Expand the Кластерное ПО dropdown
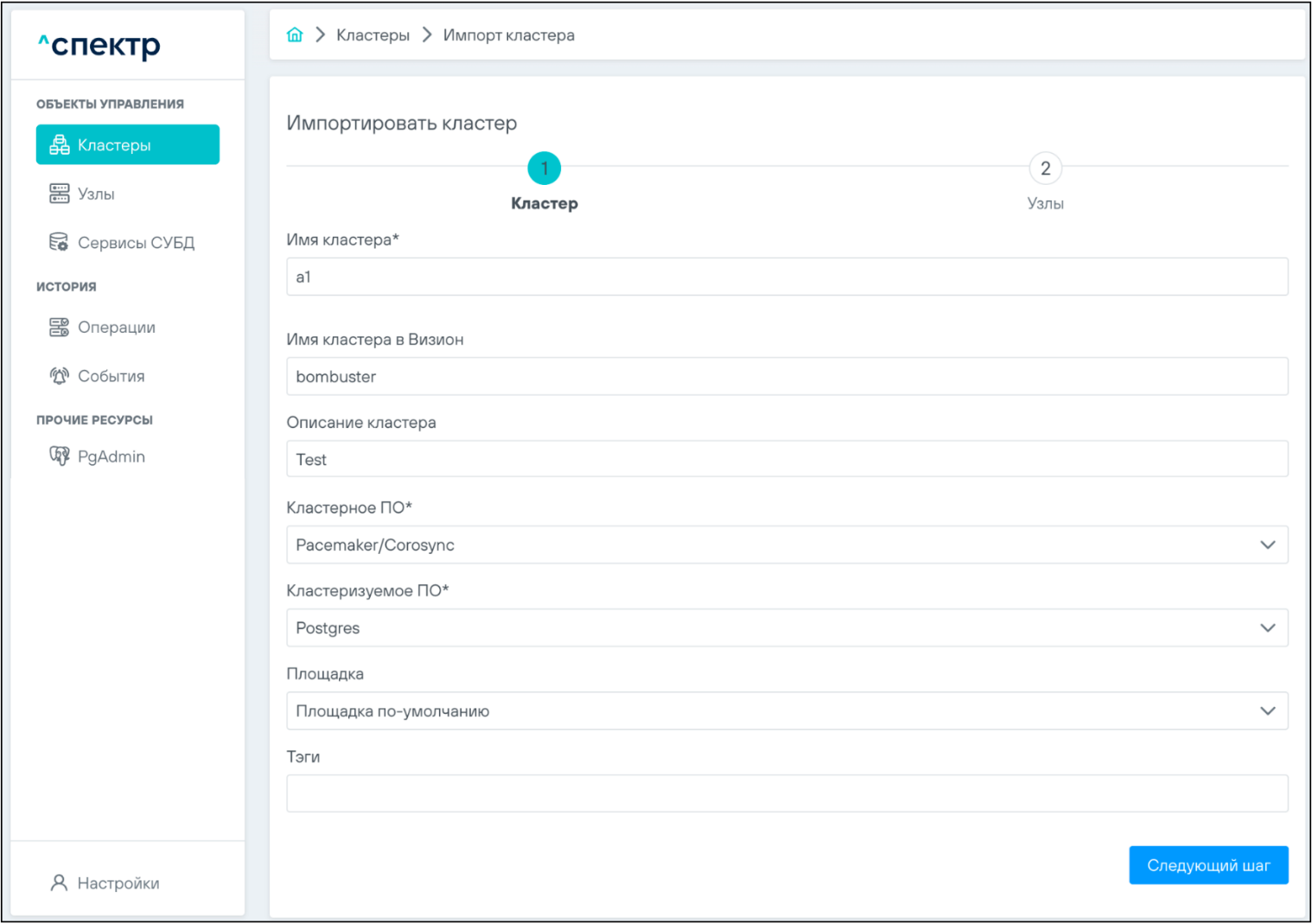The width and height of the screenshot is (1312, 924). coord(1267,545)
